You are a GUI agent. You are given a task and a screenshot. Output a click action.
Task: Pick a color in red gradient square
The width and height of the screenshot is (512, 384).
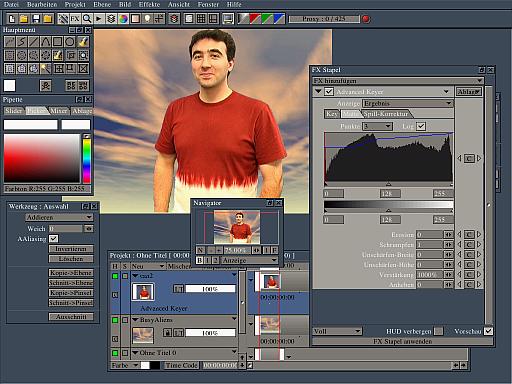point(42,158)
